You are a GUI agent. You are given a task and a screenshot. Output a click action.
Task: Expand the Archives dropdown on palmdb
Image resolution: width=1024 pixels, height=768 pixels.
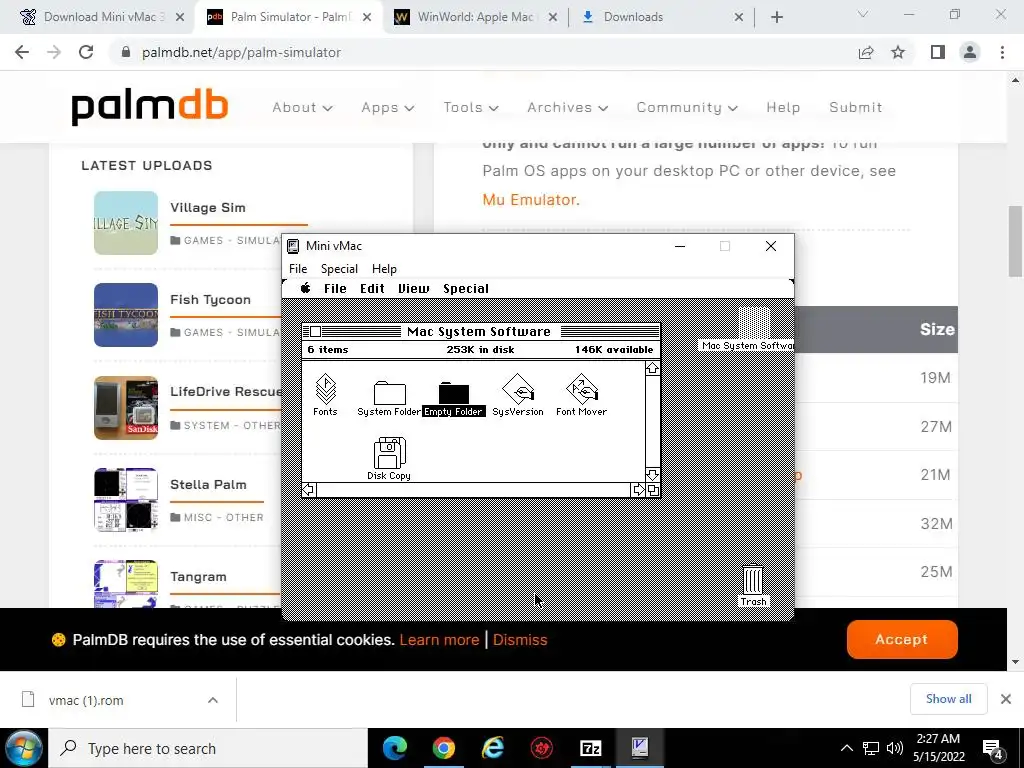tap(568, 107)
